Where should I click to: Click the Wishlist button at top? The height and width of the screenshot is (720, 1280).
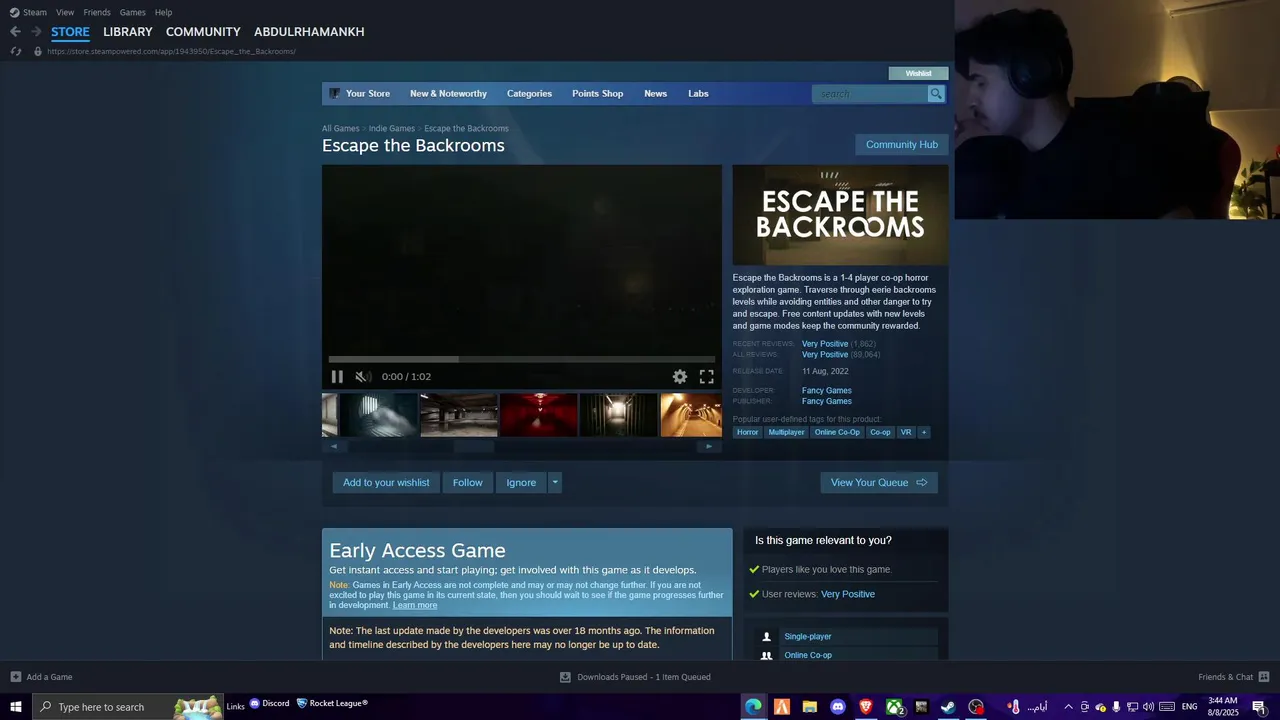click(x=918, y=73)
